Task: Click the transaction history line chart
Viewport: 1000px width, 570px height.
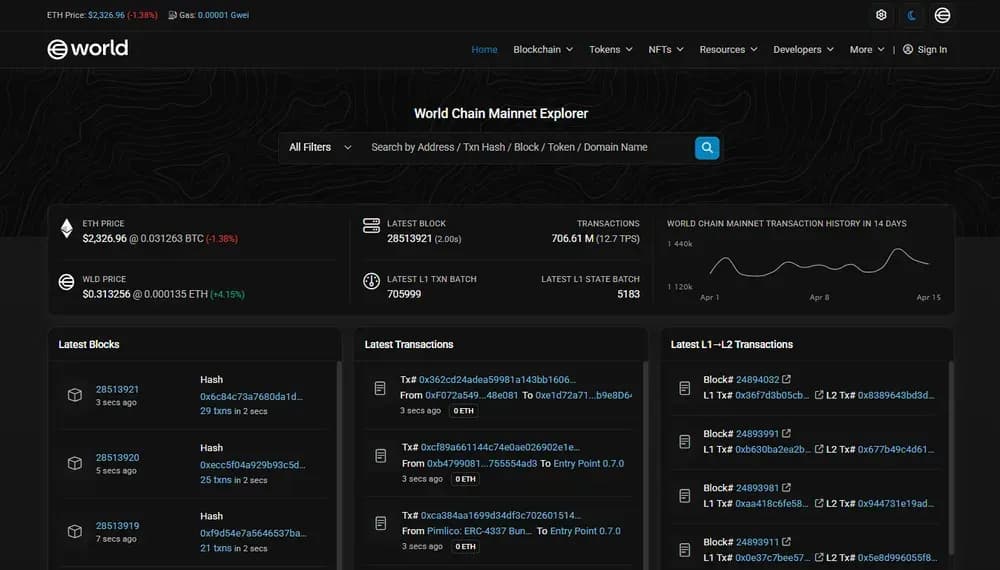Action: click(x=819, y=263)
